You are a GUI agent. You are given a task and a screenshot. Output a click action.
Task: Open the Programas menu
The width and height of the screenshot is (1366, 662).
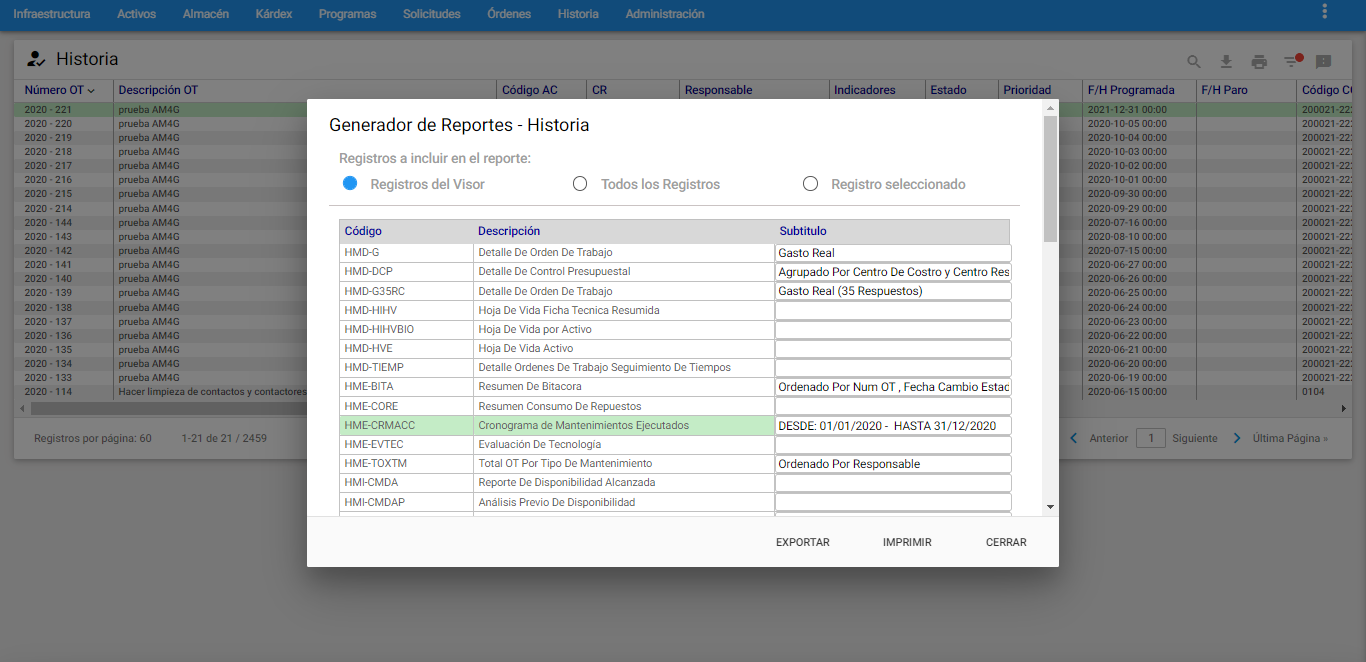pyautogui.click(x=348, y=14)
